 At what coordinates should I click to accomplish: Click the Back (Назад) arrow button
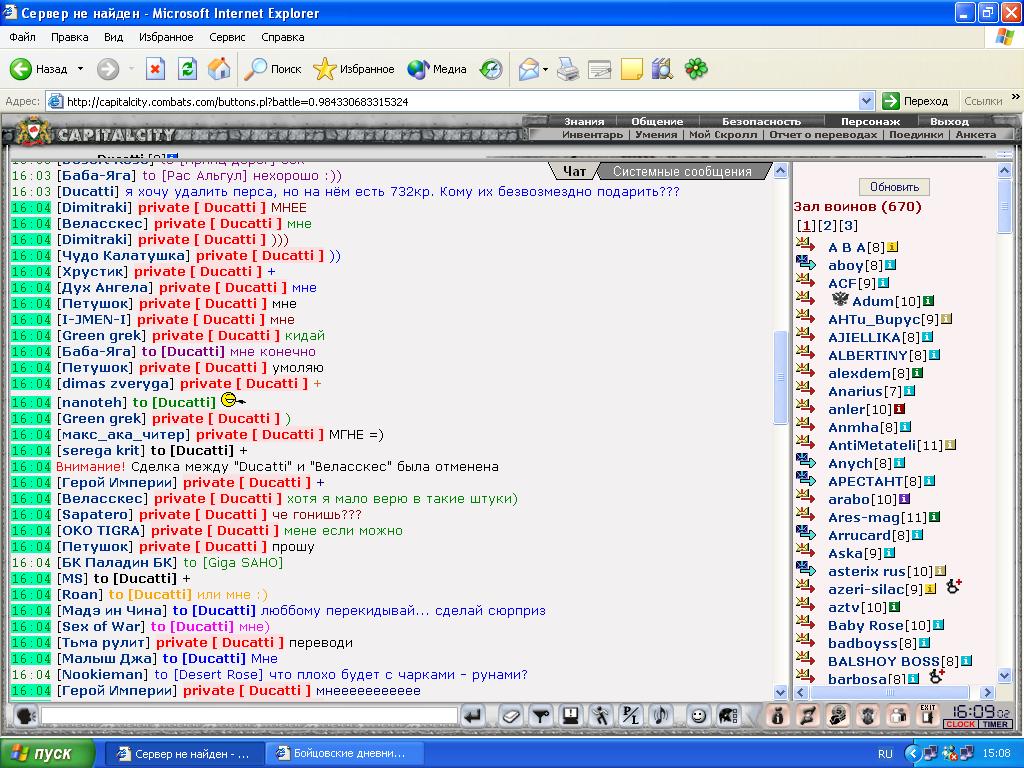[38, 69]
